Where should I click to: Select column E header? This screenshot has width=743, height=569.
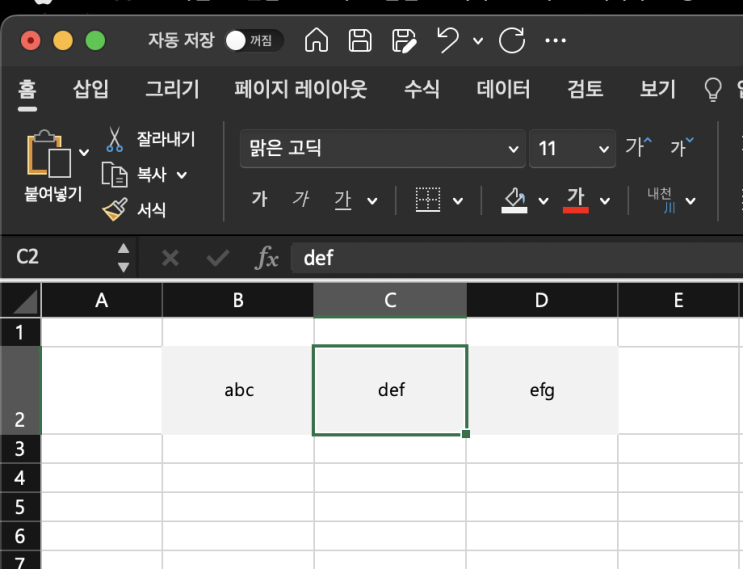[x=679, y=300]
